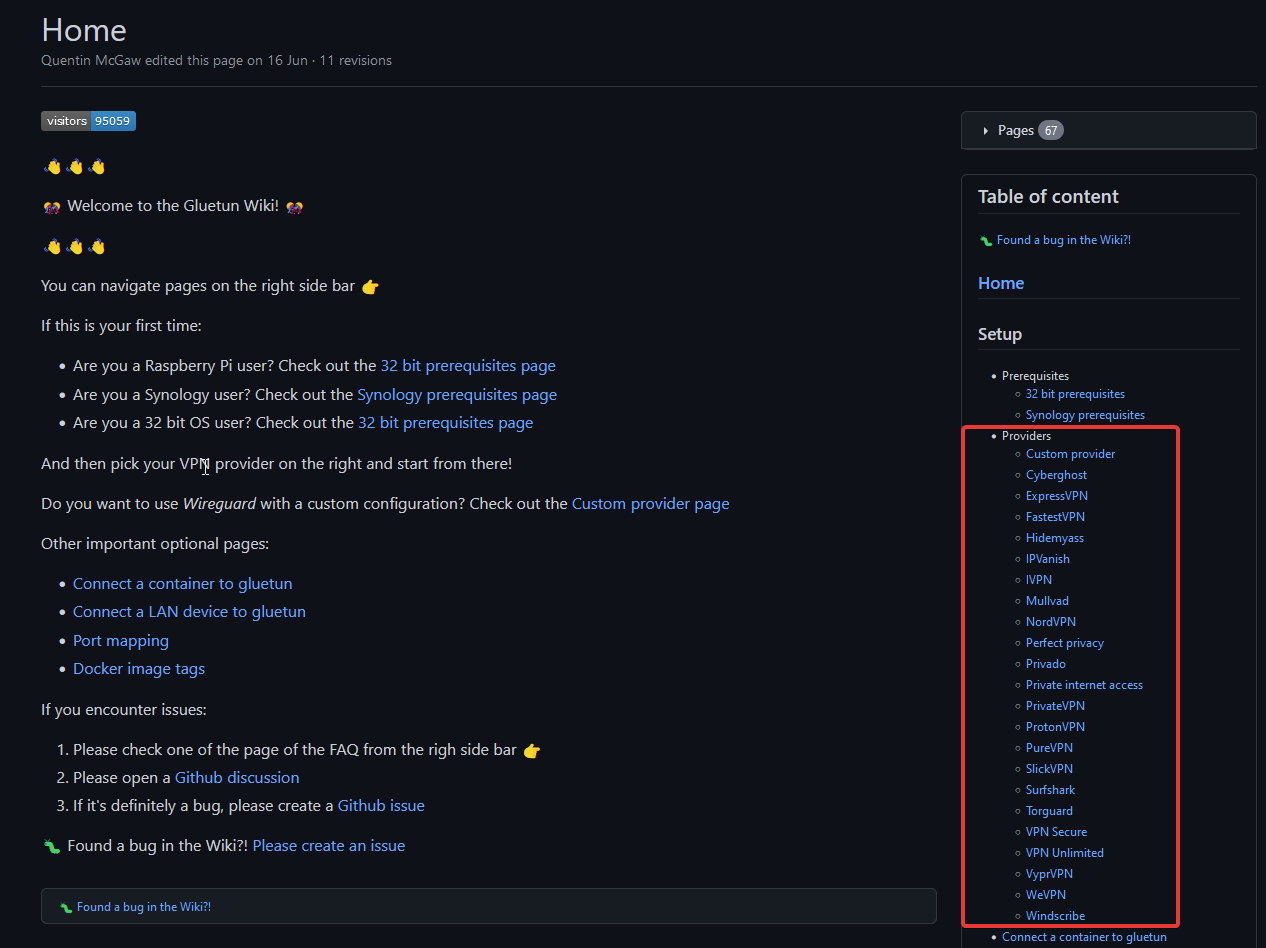The image size is (1266, 948).
Task: Go to the Port mapping page
Action: click(x=121, y=641)
